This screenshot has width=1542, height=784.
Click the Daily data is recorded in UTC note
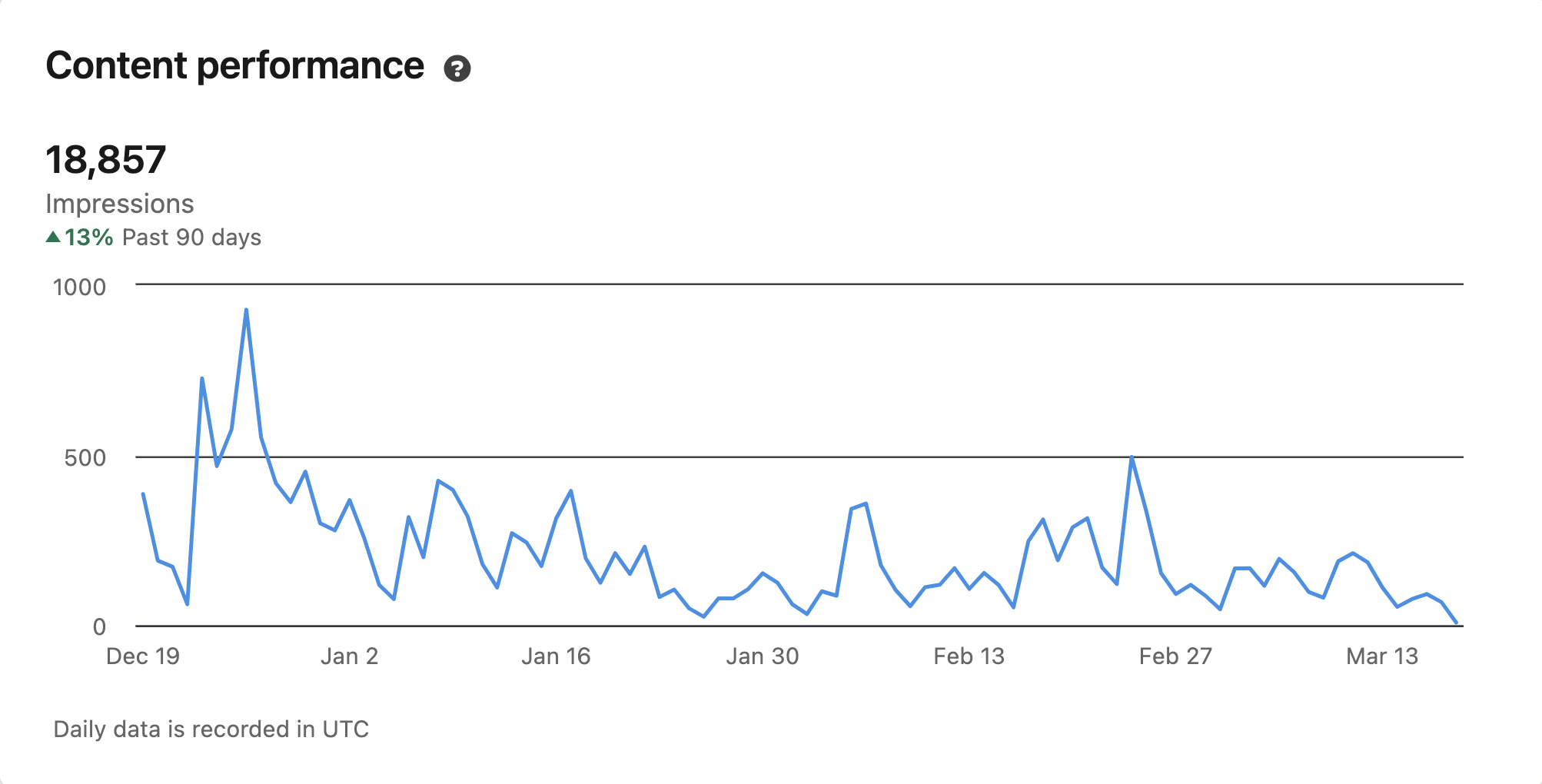click(x=211, y=729)
